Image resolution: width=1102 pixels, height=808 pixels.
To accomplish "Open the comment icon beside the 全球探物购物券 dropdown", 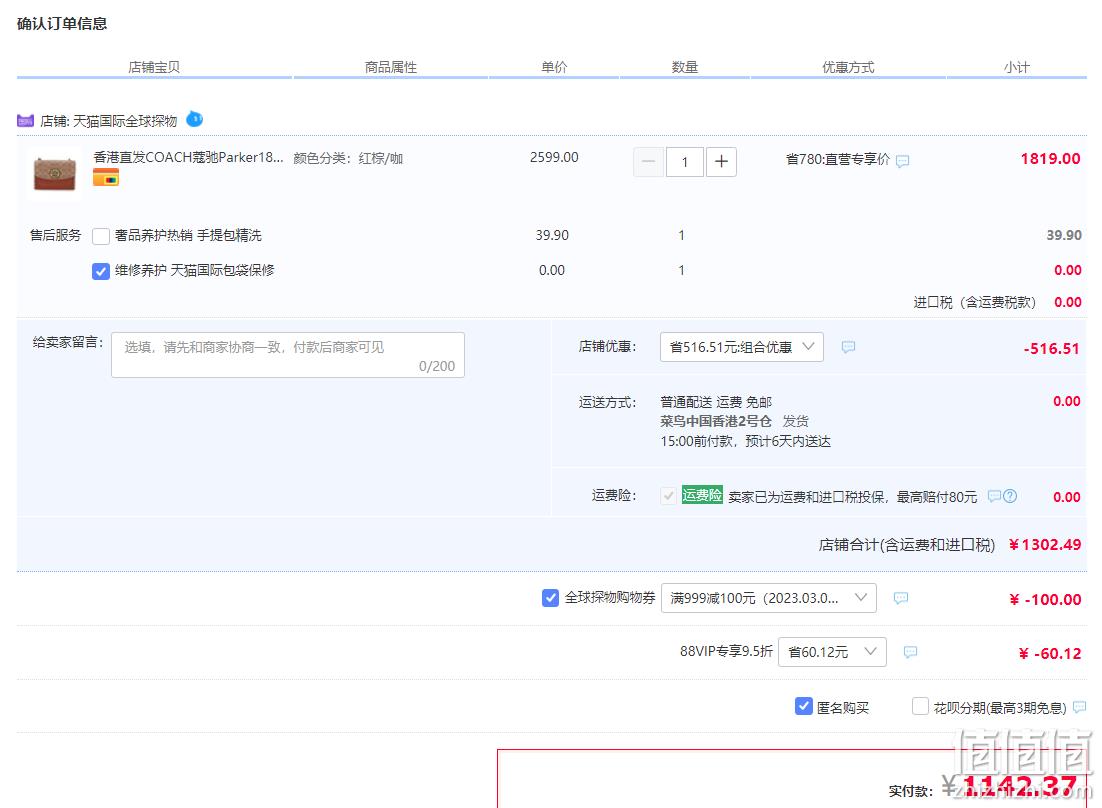I will 900,598.
